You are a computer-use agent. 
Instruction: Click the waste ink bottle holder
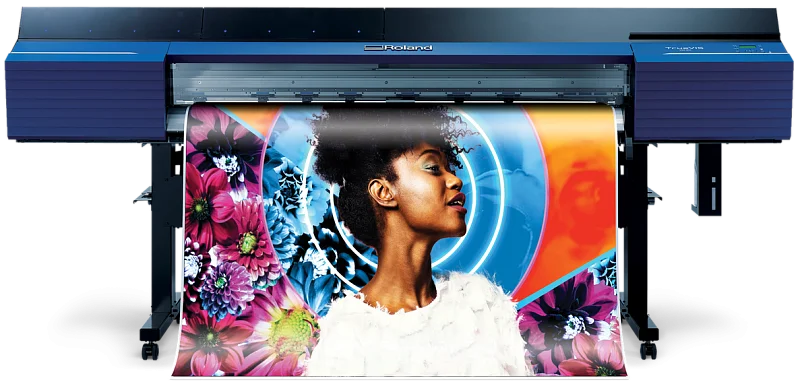(707, 178)
